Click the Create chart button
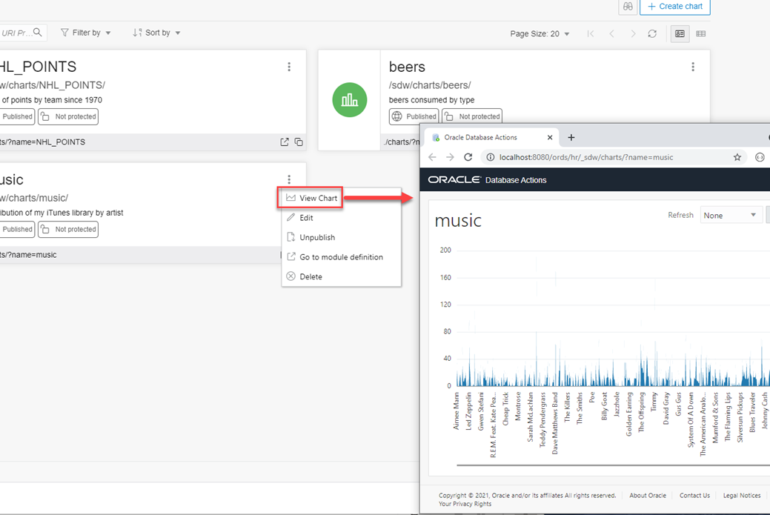Screen dimensions: 770x515 (x=675, y=6)
